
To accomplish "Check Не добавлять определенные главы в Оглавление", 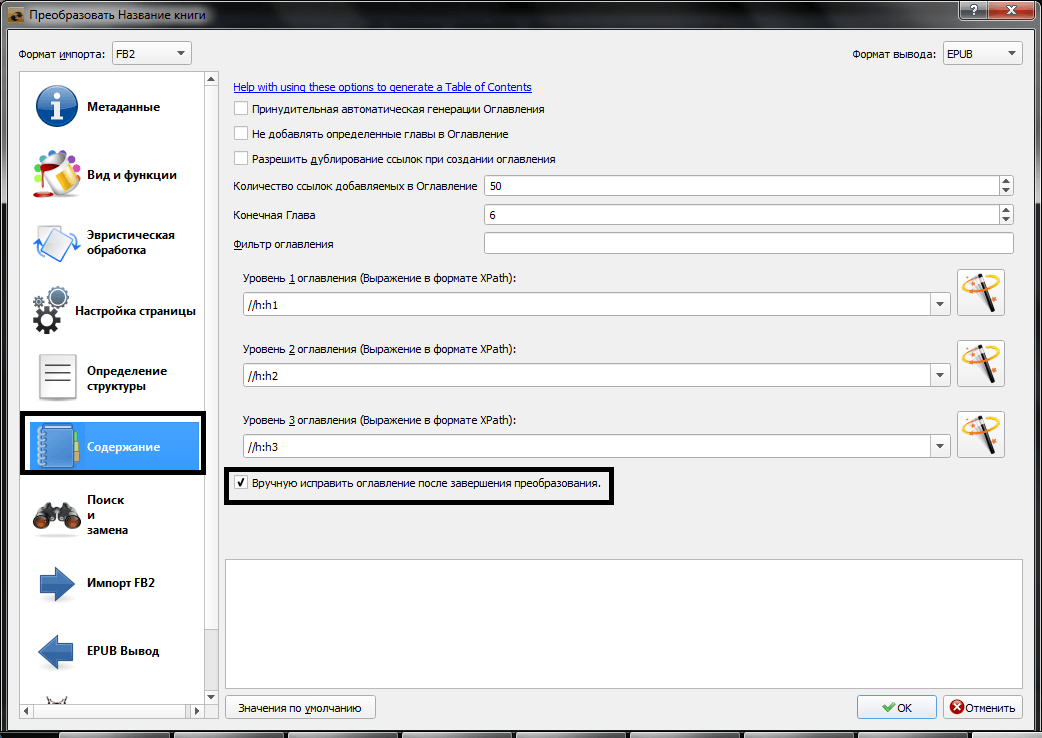I will click(x=240, y=133).
